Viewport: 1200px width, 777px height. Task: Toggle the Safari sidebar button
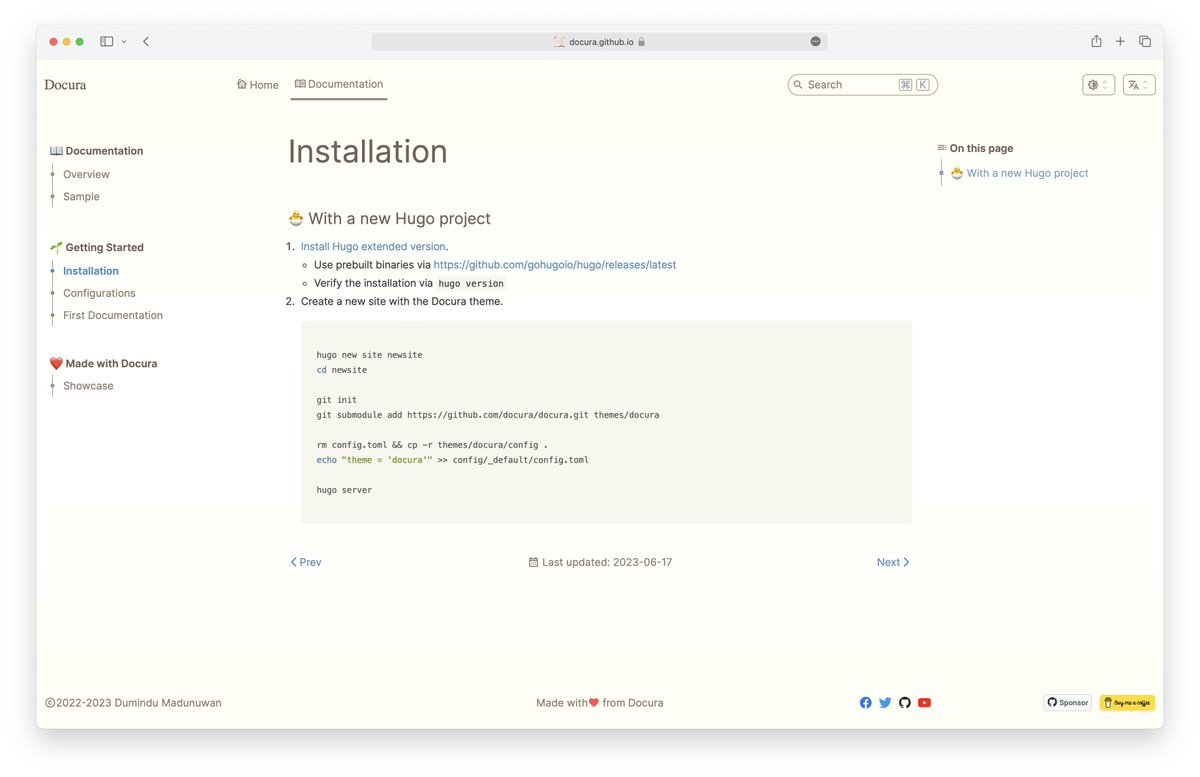106,41
